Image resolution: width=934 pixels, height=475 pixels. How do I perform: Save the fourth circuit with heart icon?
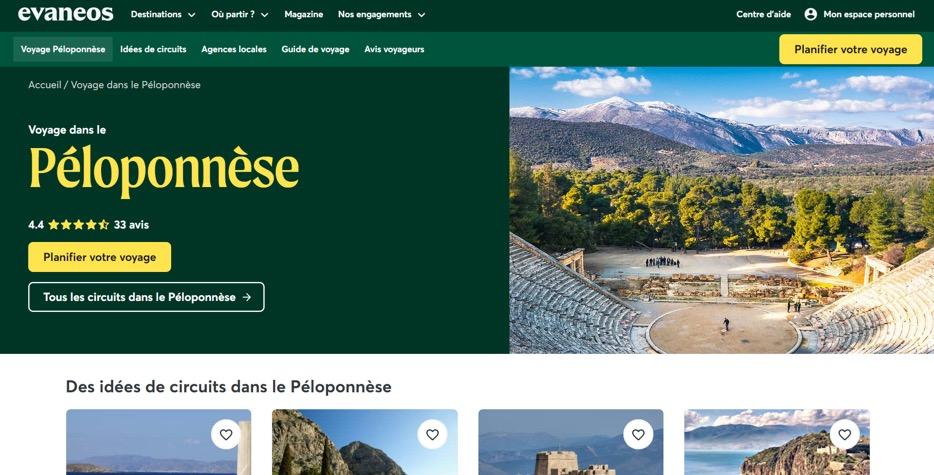point(845,434)
